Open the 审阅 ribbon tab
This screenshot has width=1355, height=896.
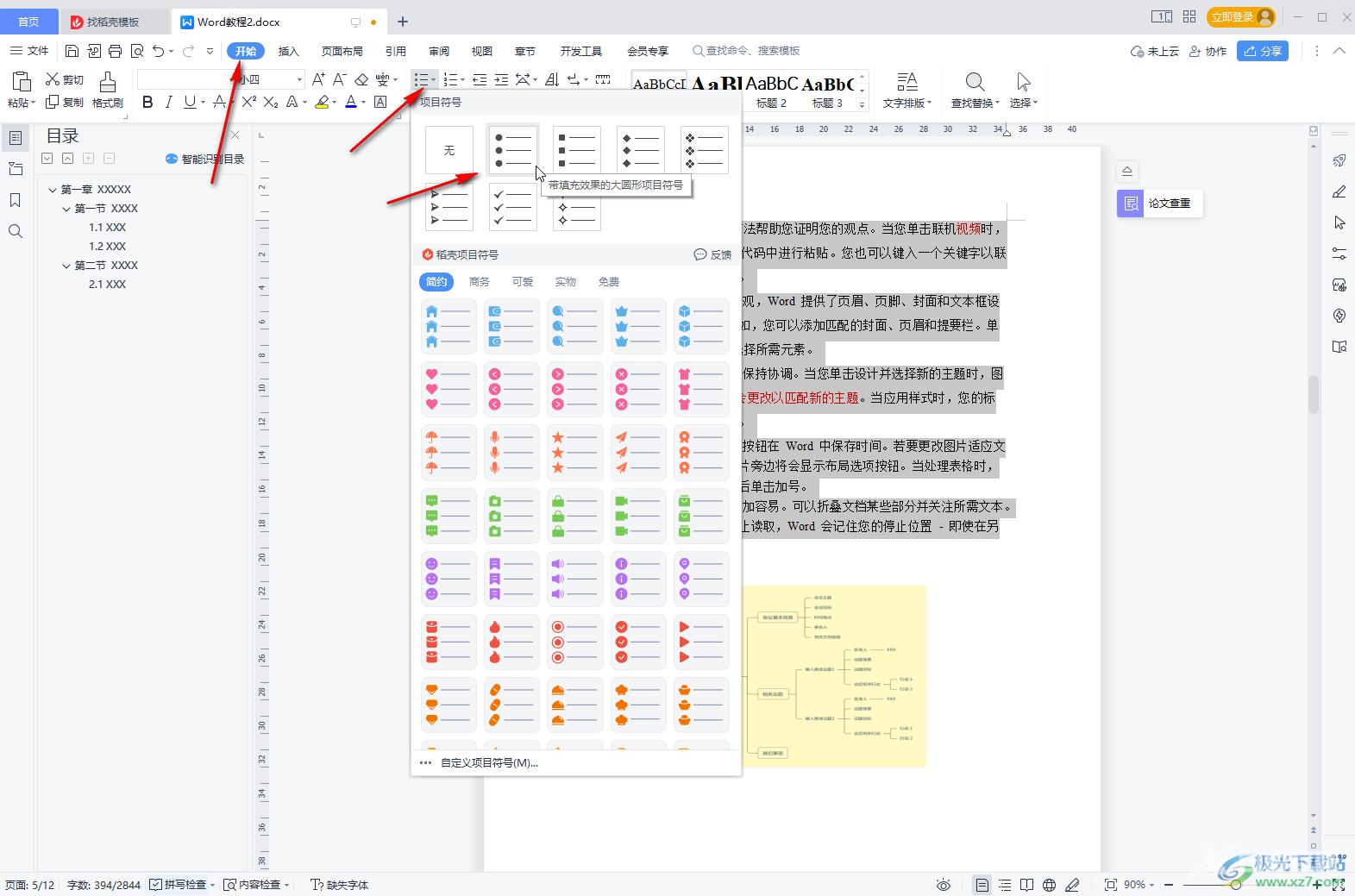tap(439, 51)
